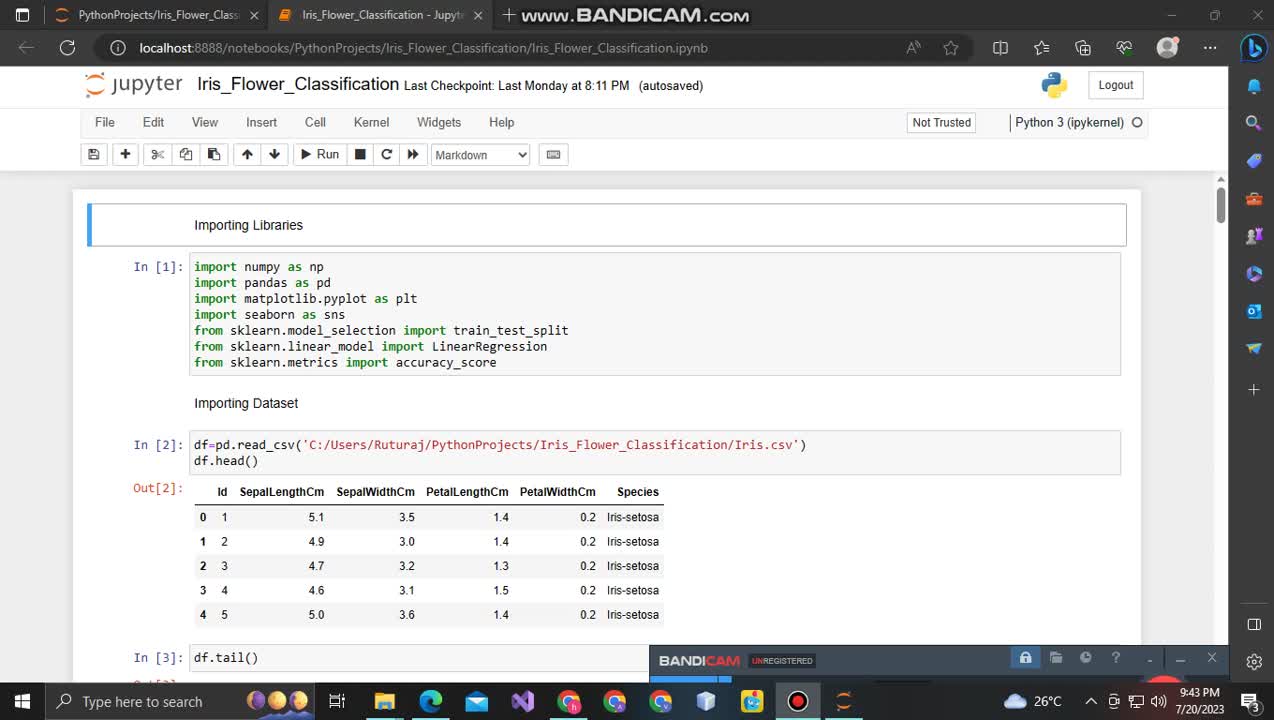Open the Help menu in Jupyter

pyautogui.click(x=501, y=122)
